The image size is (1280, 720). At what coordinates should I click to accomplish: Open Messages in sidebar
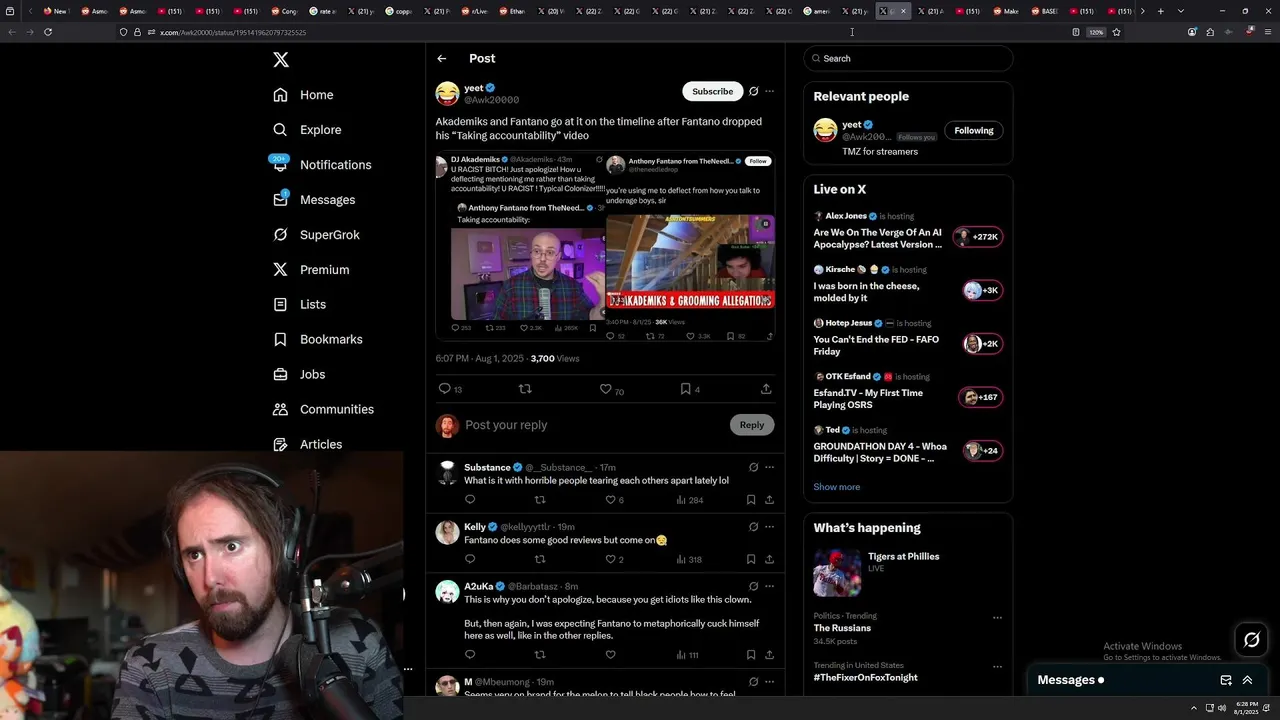(314, 200)
